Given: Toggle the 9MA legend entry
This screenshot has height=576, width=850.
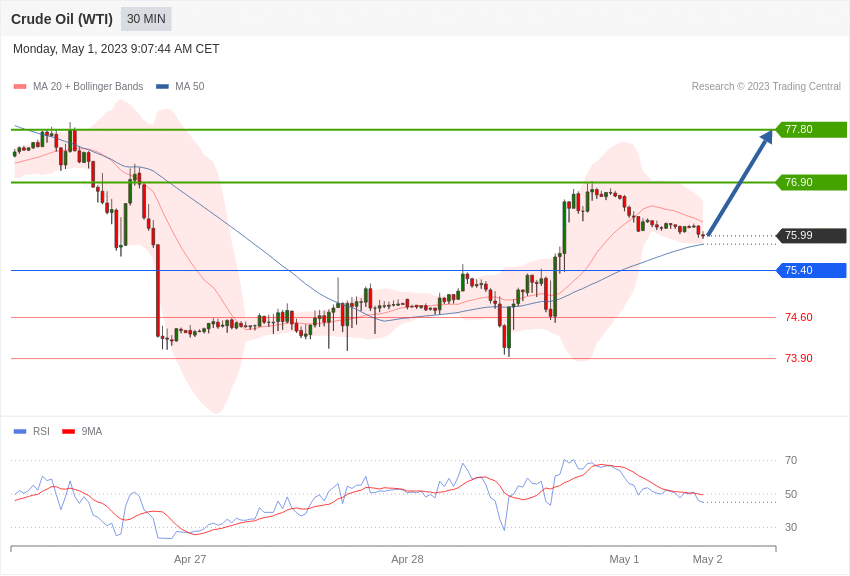Looking at the screenshot, I should tap(82, 431).
